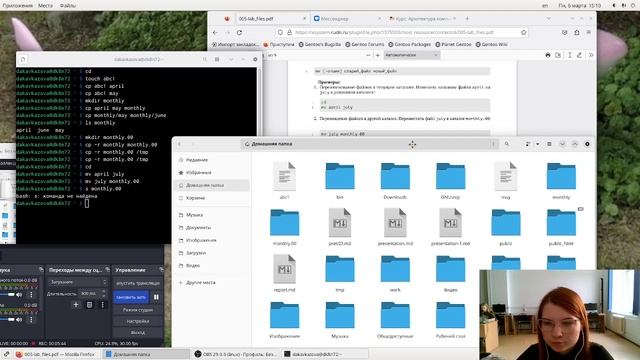This screenshot has width=640, height=360.
Task: Bookmark this page with the star icon
Action: click(x=523, y=32)
